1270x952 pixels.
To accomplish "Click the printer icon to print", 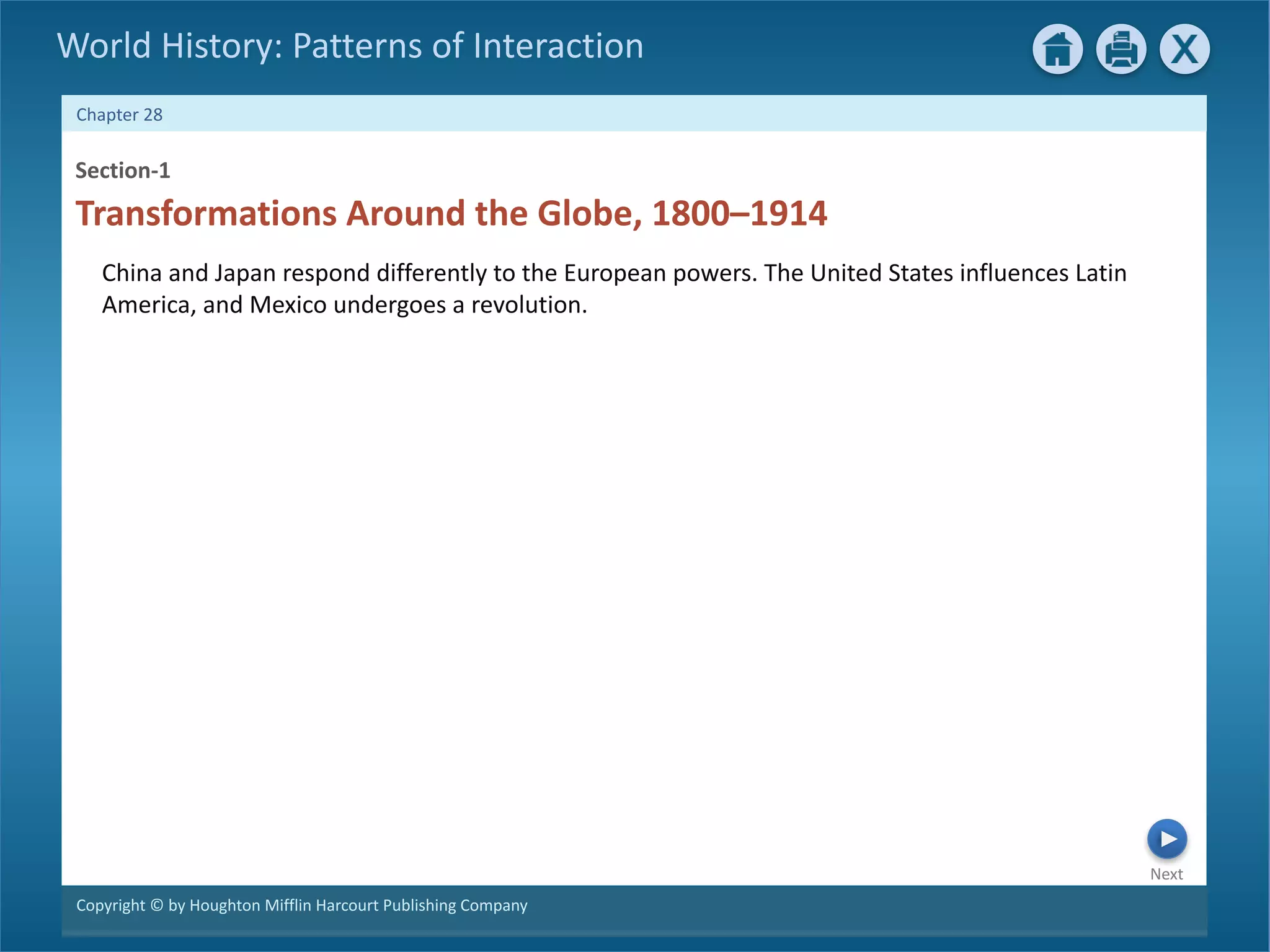I will pyautogui.click(x=1121, y=49).
